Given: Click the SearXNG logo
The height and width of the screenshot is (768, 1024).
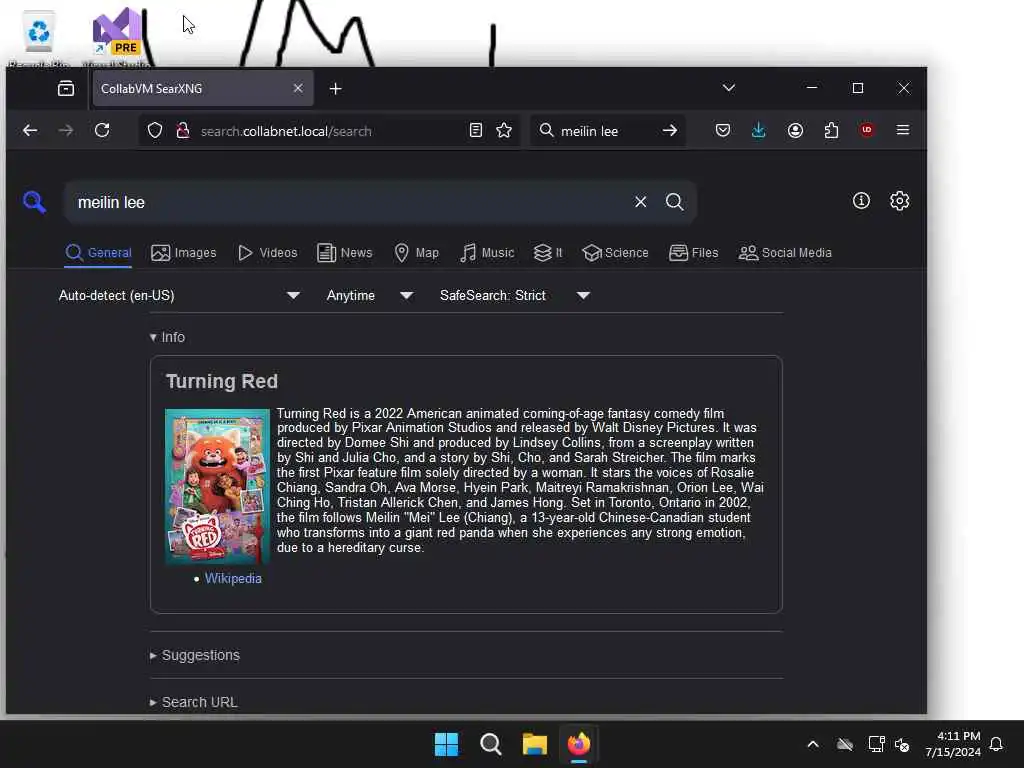Looking at the screenshot, I should tap(34, 202).
